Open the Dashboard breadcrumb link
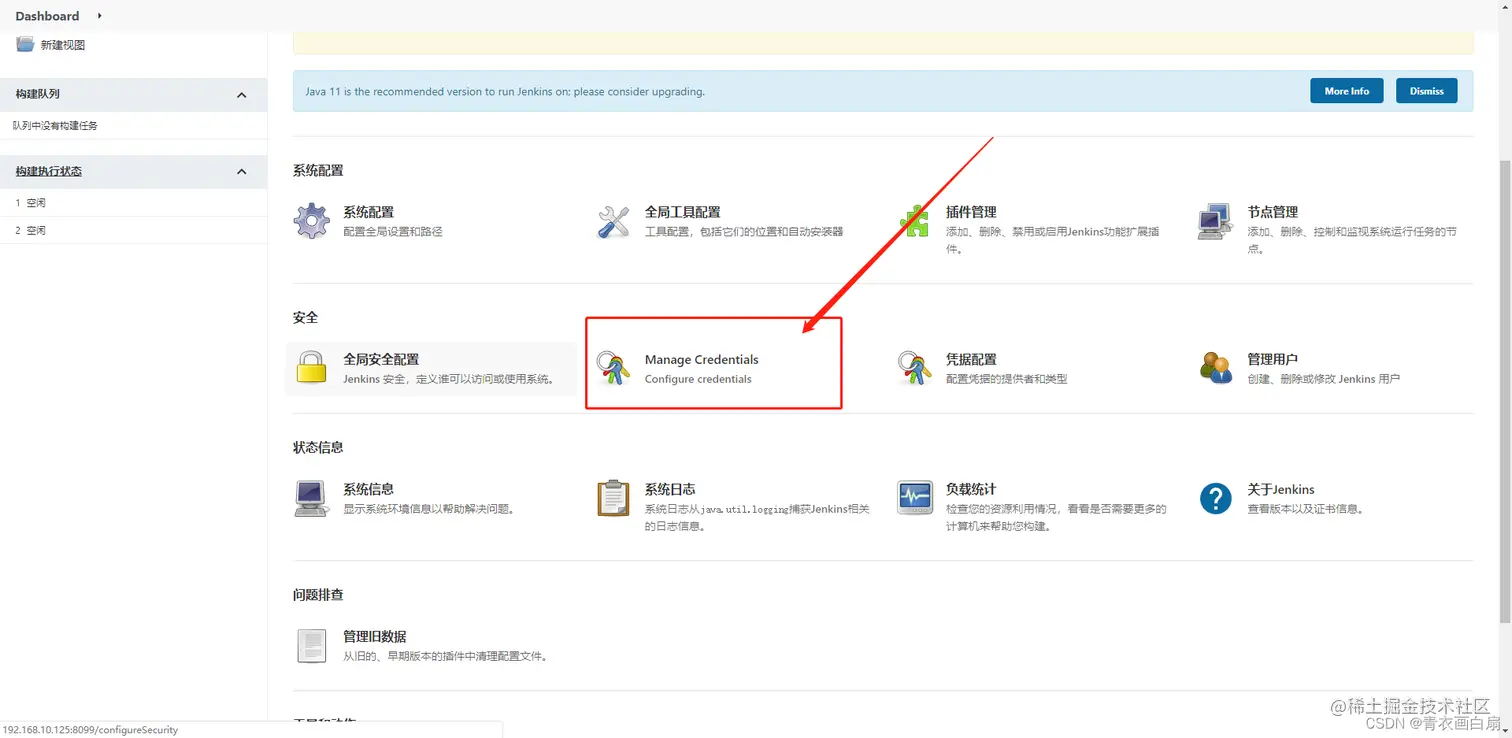This screenshot has width=1512, height=738. (47, 16)
